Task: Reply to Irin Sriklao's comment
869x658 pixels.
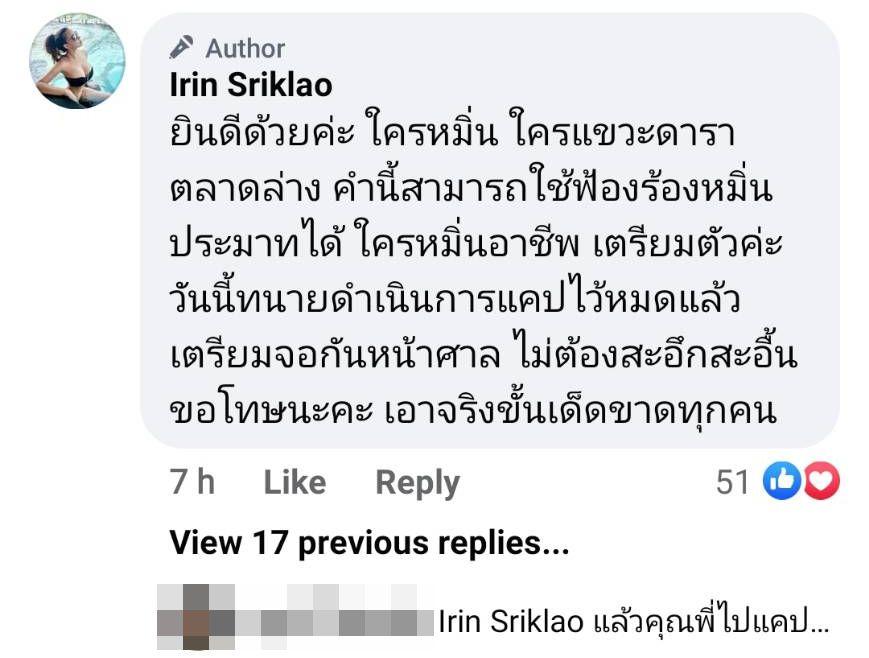Action: 417,483
